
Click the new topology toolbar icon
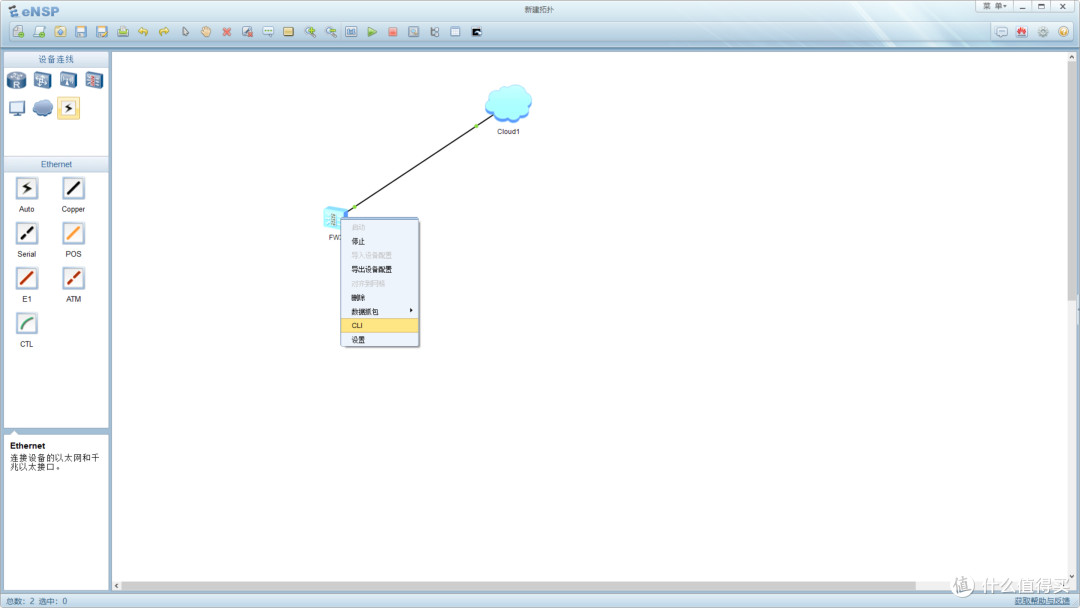pyautogui.click(x=19, y=32)
